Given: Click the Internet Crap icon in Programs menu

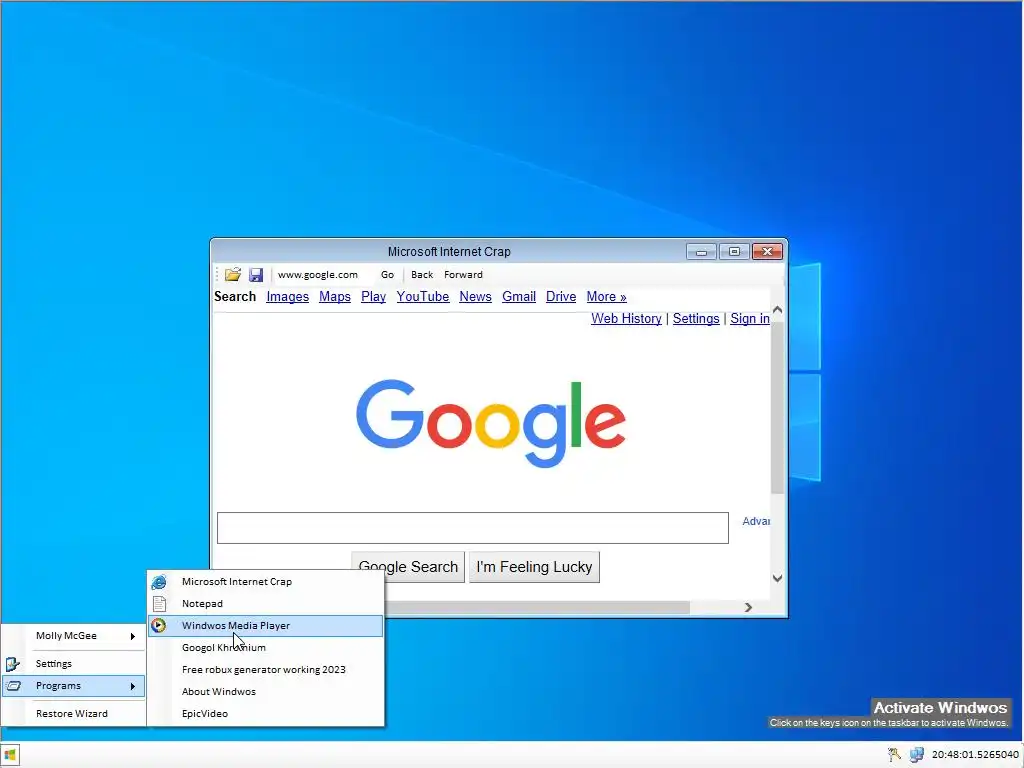Looking at the screenshot, I should pyautogui.click(x=159, y=581).
